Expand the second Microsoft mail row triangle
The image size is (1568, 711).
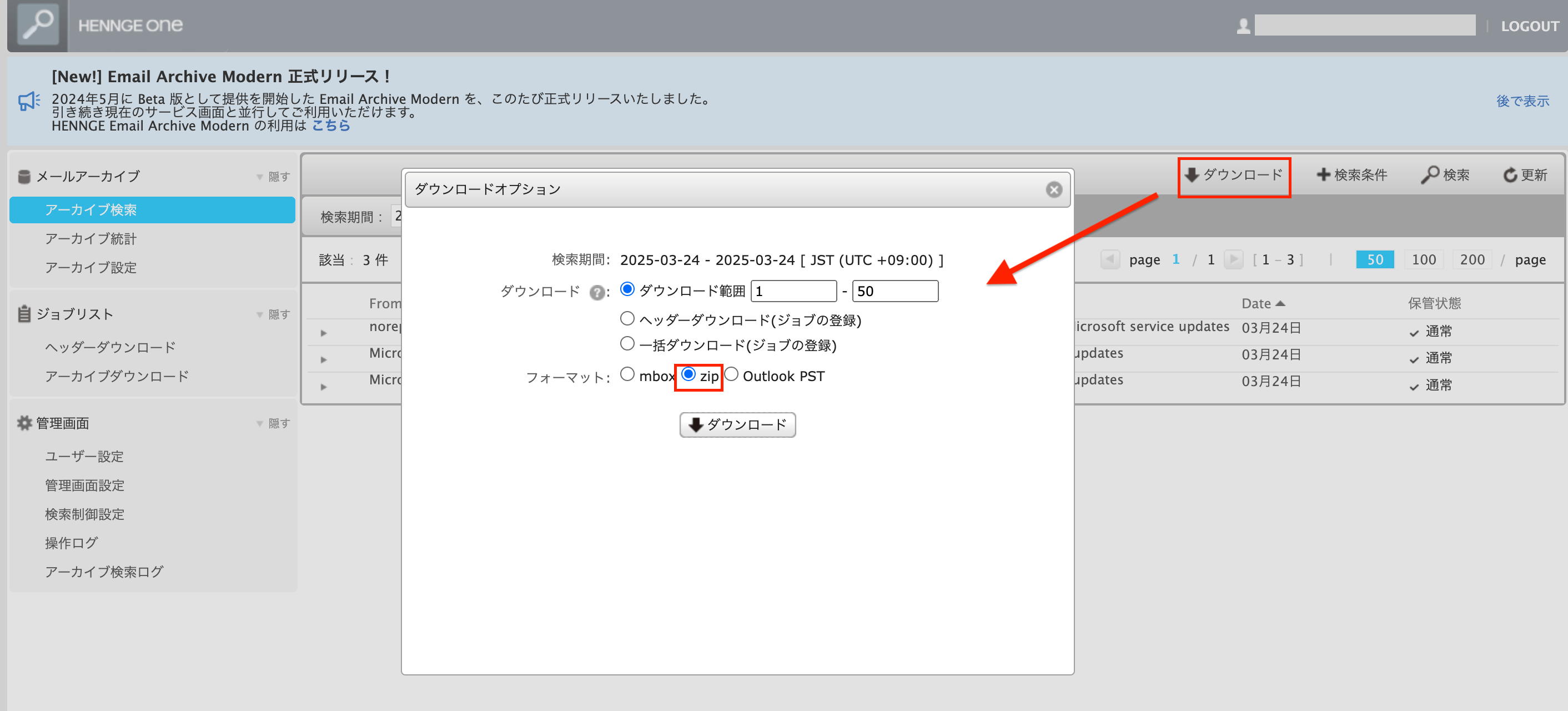[x=324, y=360]
